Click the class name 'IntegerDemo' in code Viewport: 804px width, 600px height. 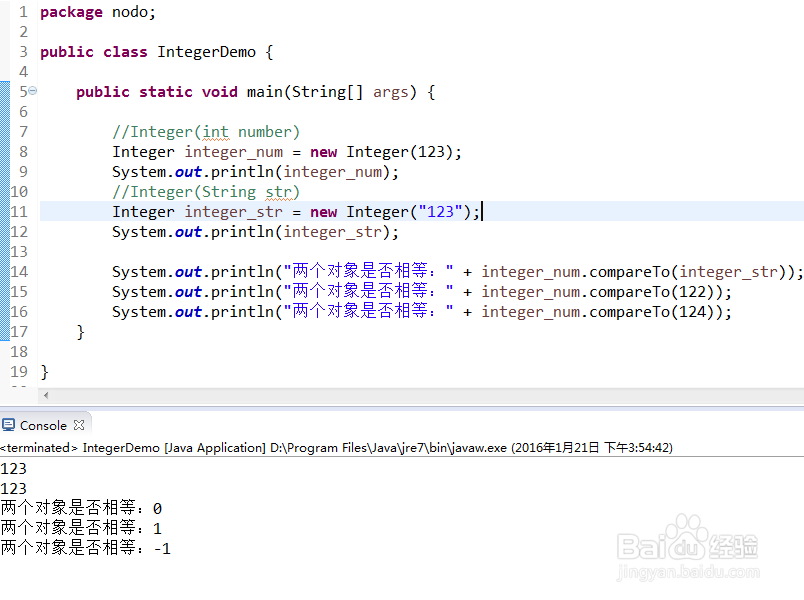(x=206, y=52)
